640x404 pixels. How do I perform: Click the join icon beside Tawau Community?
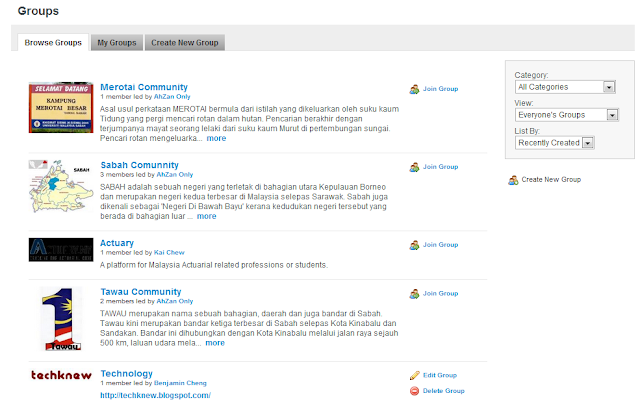pos(414,293)
